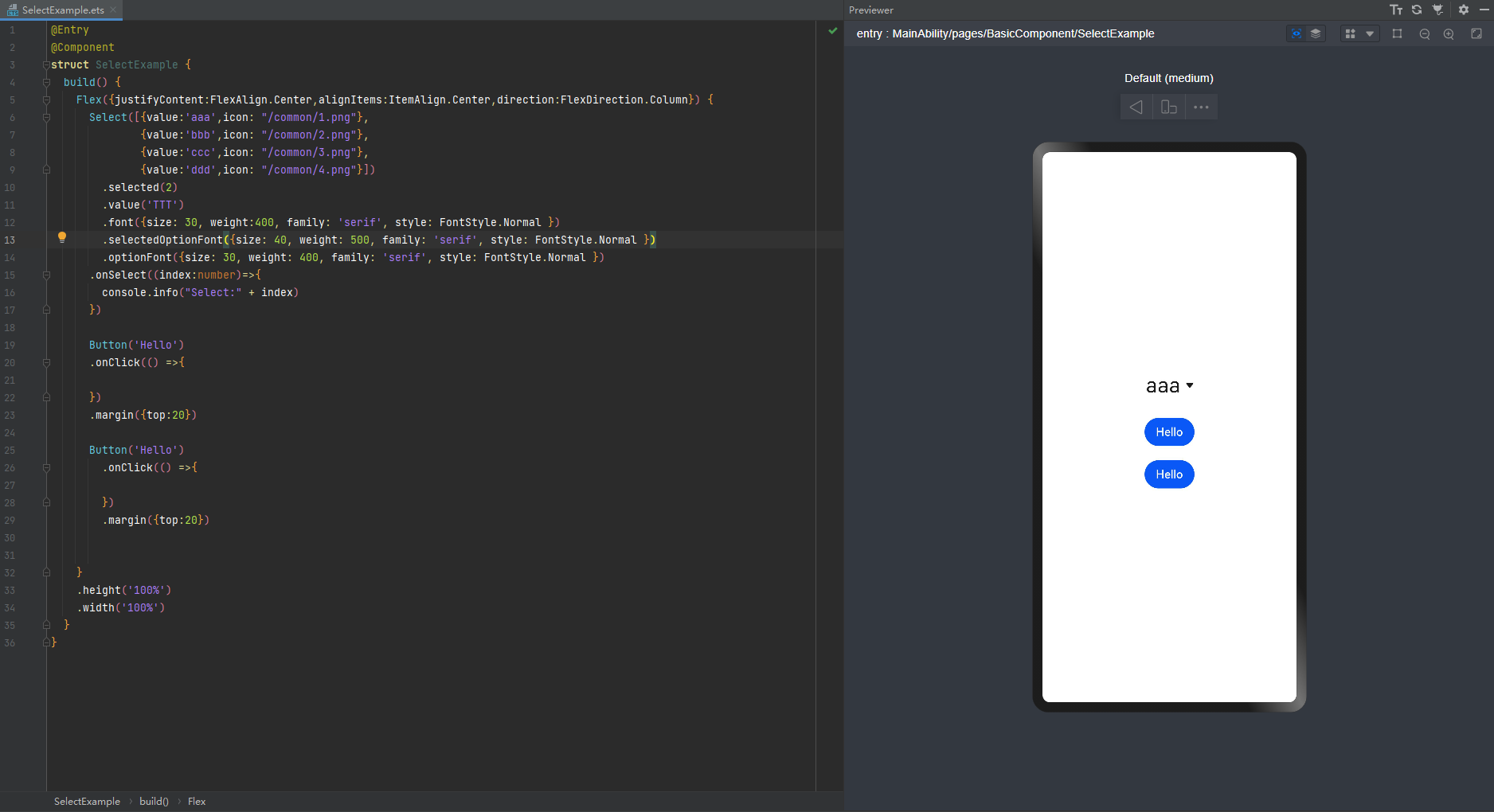The height and width of the screenshot is (812, 1494).
Task: Click the rotate/frame crop icon in Previewer
Action: click(1397, 33)
